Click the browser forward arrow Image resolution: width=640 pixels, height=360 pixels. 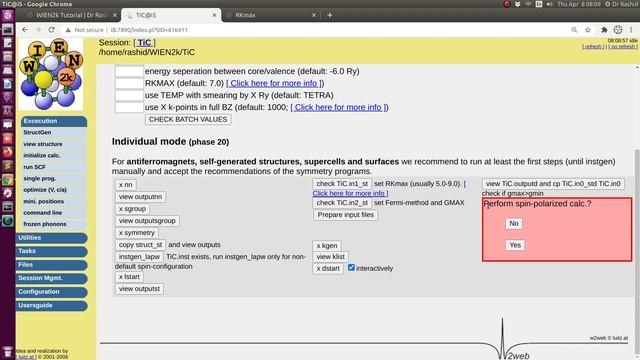pyautogui.click(x=38, y=30)
